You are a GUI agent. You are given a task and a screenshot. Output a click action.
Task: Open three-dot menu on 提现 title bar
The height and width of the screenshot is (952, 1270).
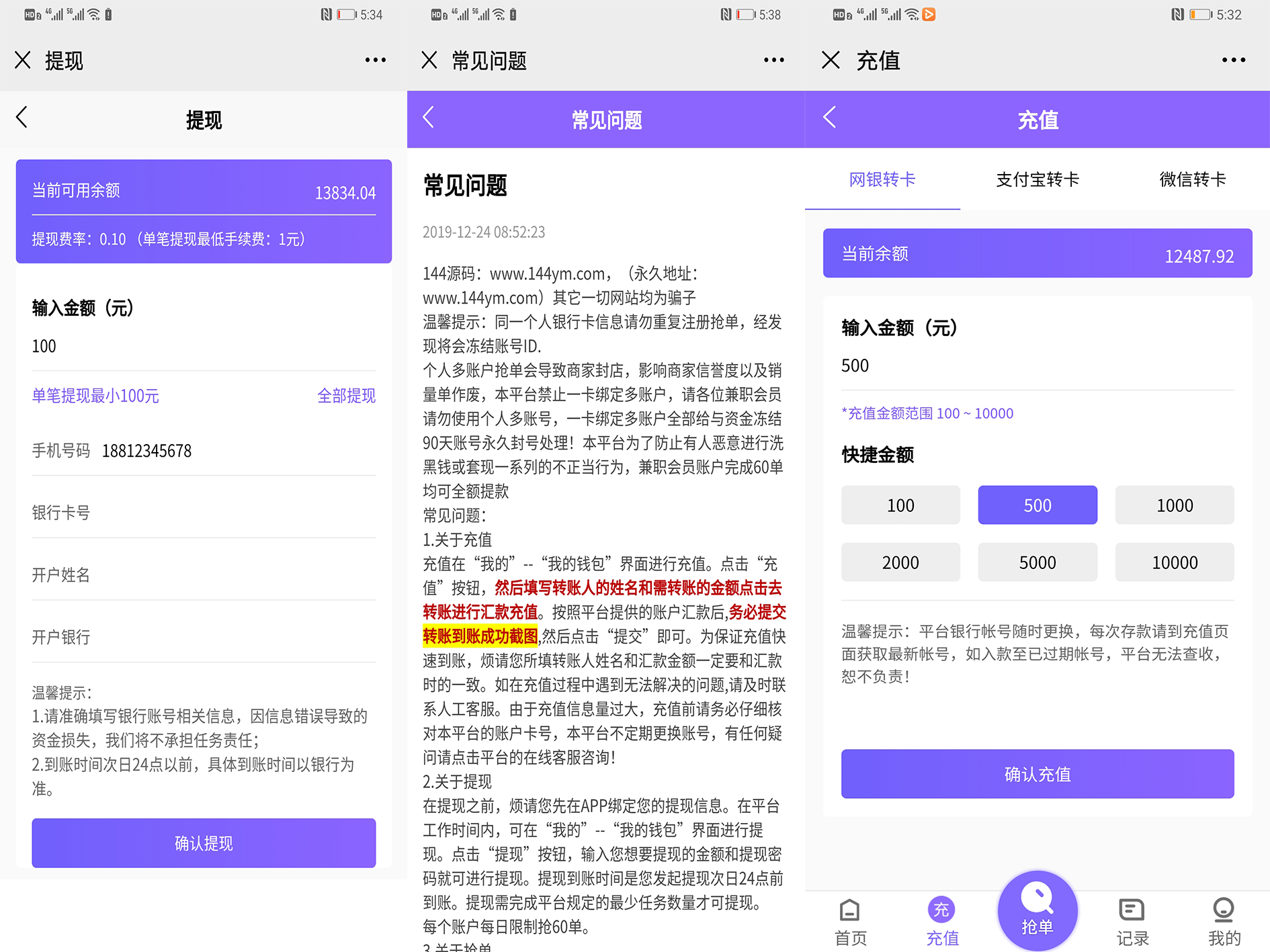[375, 60]
